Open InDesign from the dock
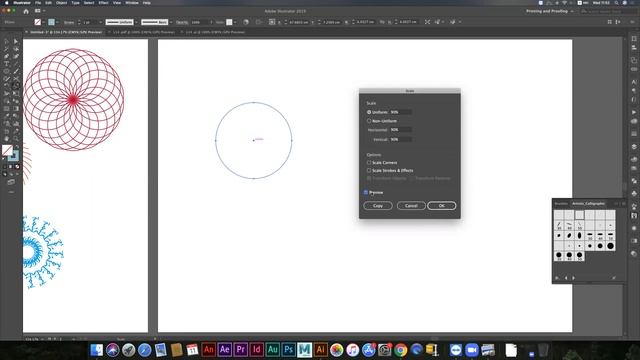The width and height of the screenshot is (640, 360). click(256, 350)
